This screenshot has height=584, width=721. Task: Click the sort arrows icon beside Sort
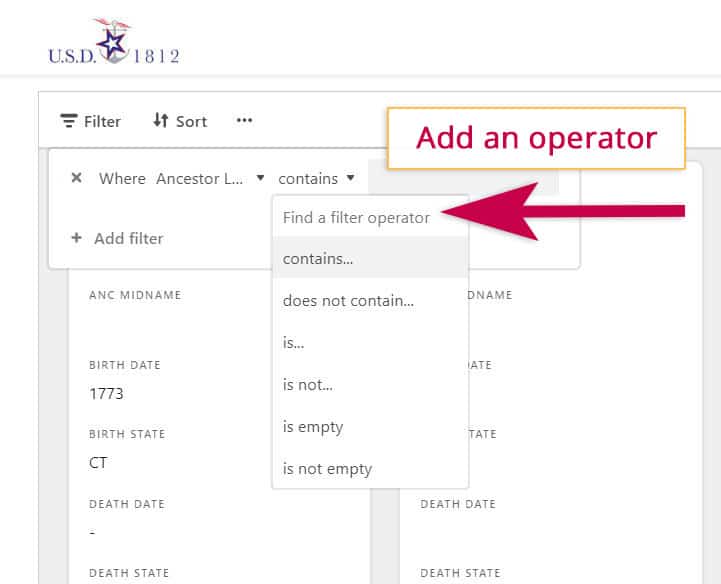(160, 120)
